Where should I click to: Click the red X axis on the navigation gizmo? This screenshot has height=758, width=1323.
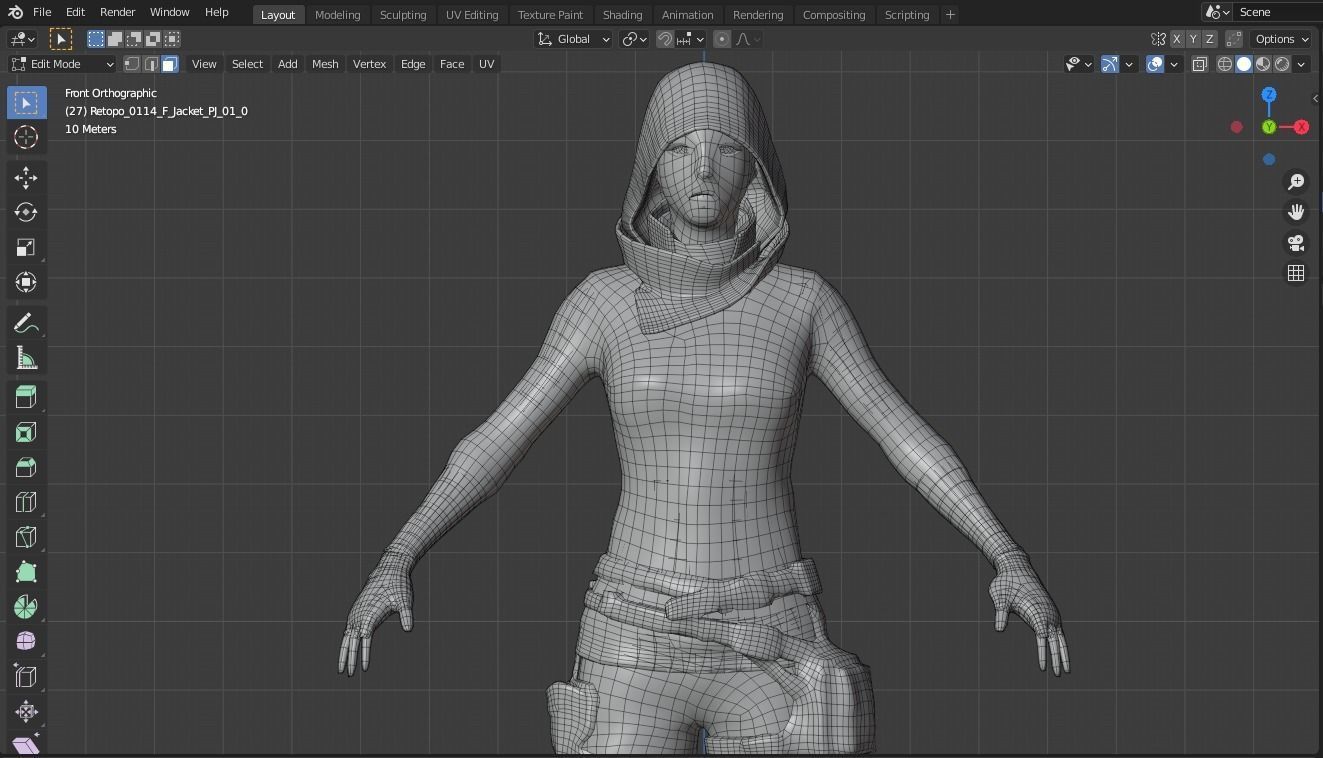[1300, 127]
